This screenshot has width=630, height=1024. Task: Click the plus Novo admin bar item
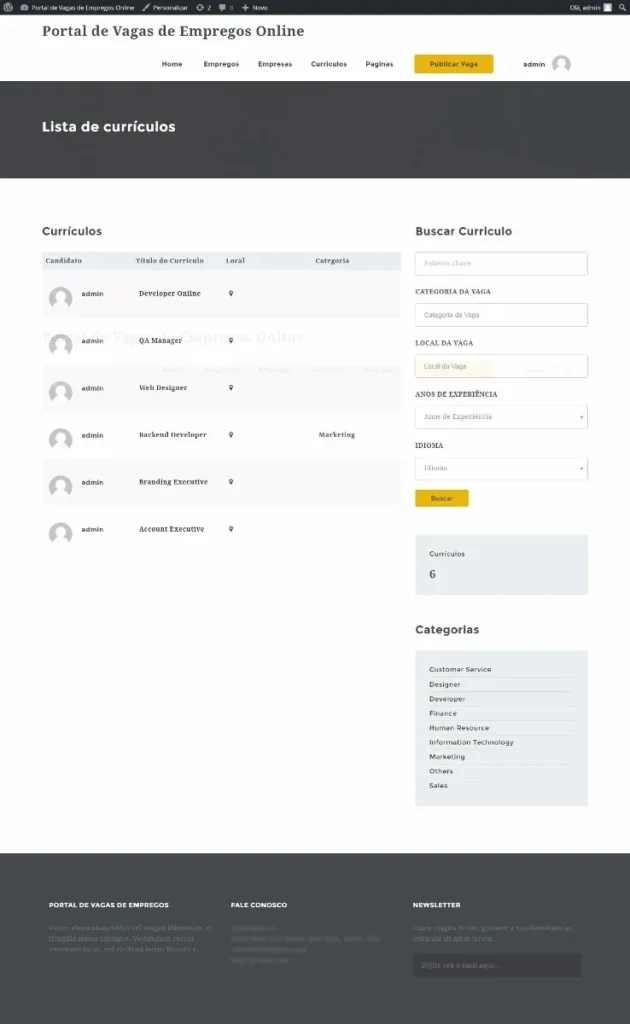pyautogui.click(x=255, y=7)
